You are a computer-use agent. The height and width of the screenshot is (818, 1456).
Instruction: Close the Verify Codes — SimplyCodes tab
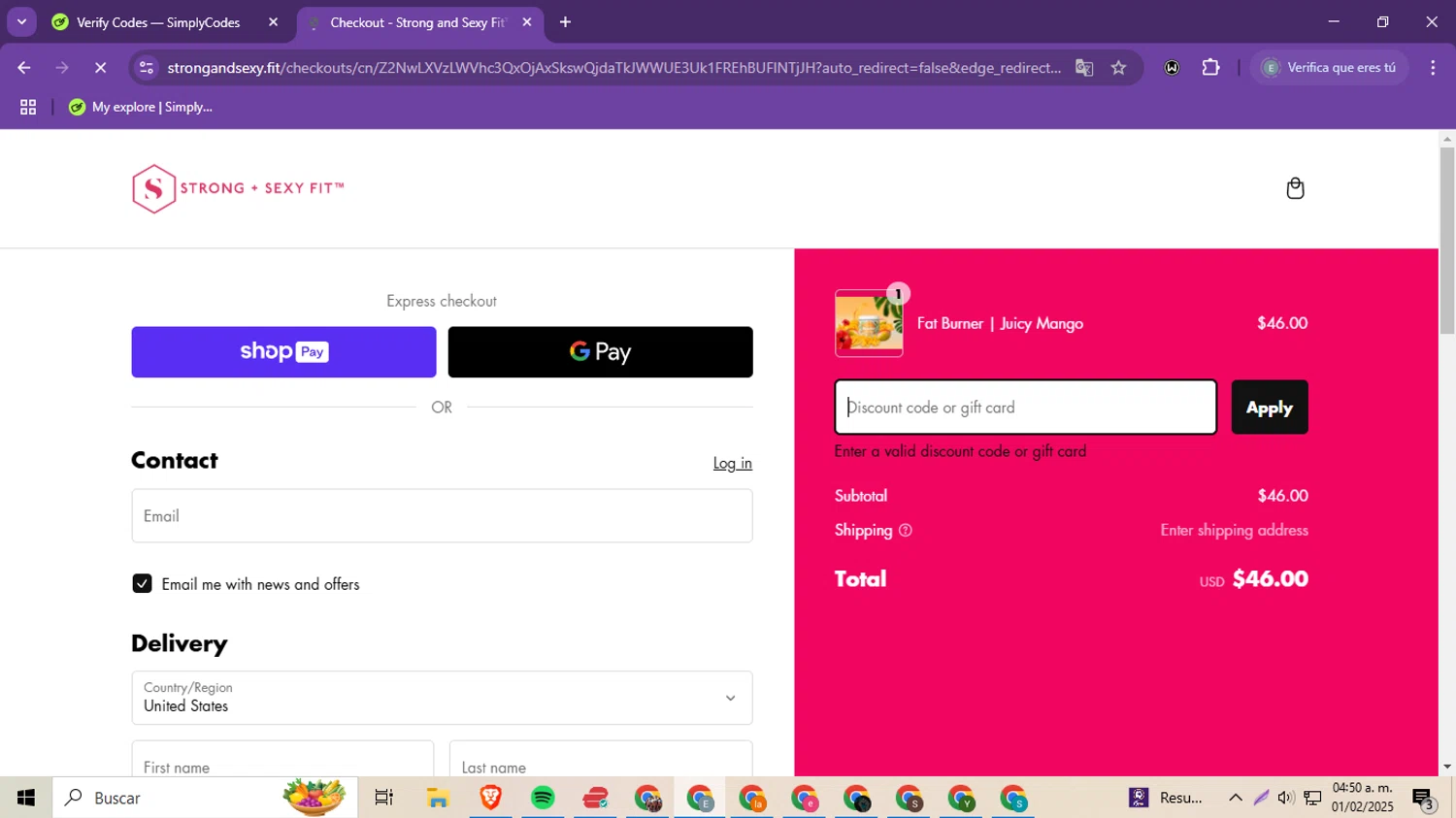(x=273, y=22)
